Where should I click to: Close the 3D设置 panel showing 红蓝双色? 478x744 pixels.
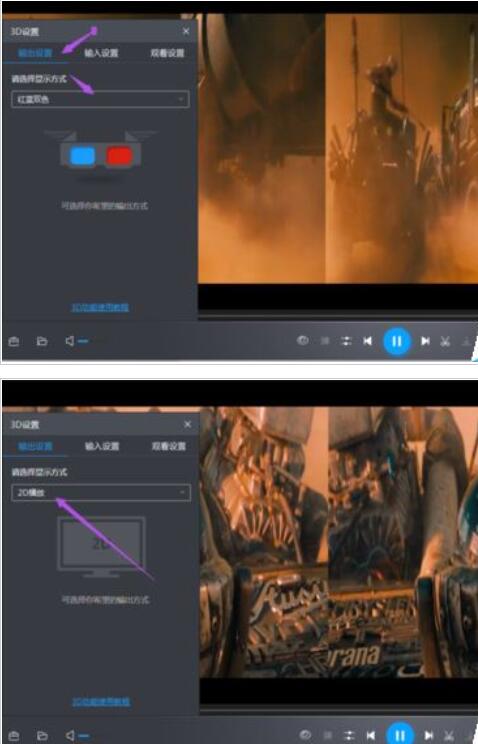point(186,31)
